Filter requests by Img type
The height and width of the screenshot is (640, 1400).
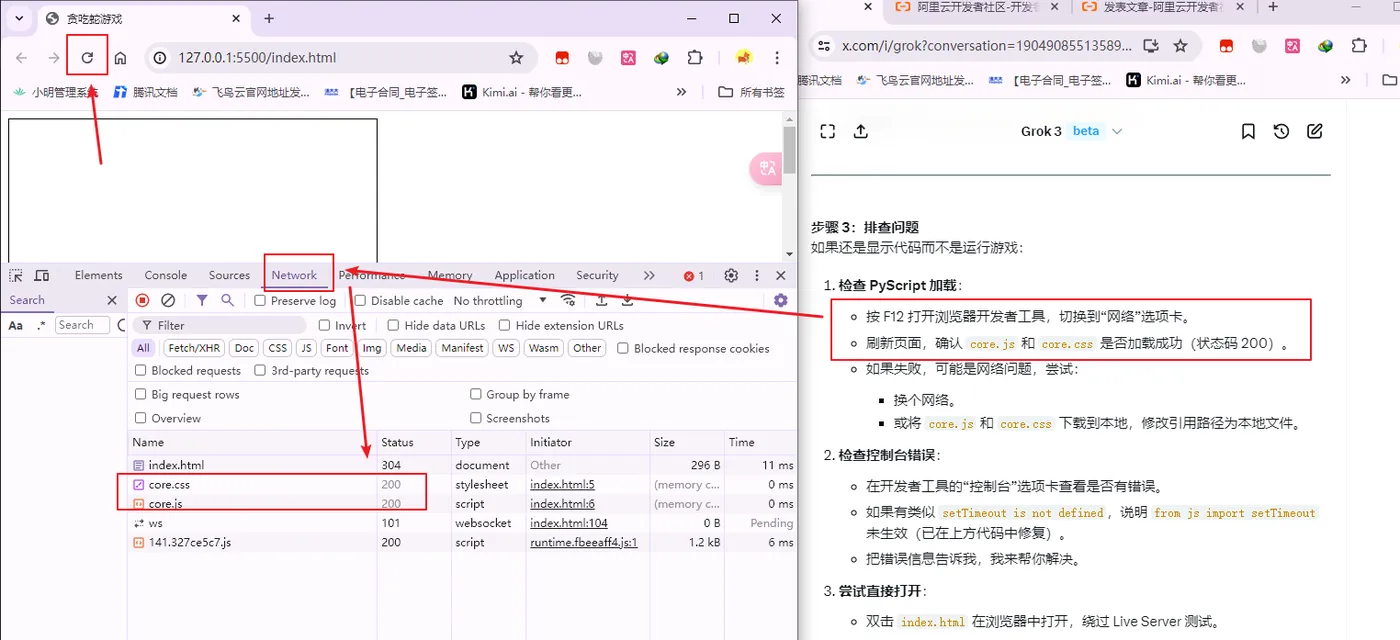point(372,348)
